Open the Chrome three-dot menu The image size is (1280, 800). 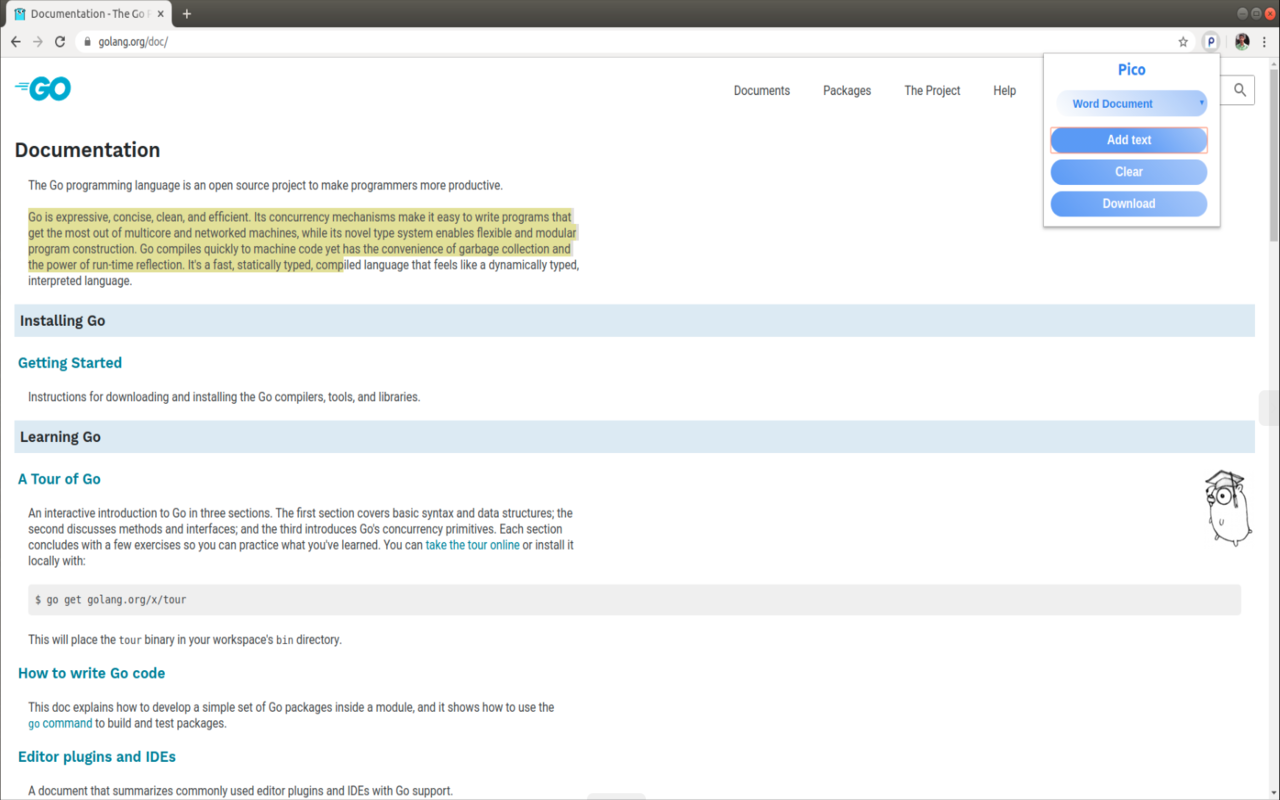point(1264,42)
